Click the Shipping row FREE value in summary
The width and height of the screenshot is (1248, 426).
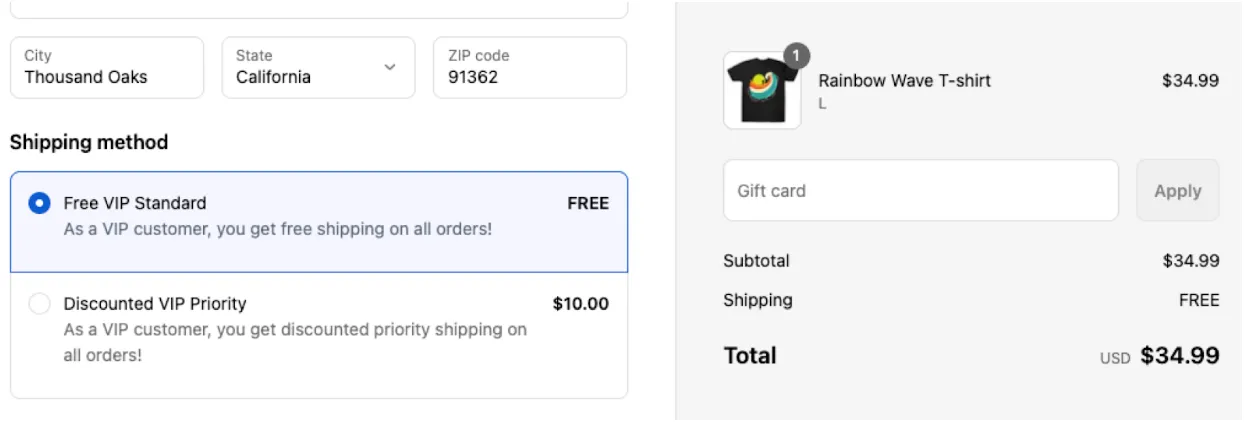click(1199, 300)
